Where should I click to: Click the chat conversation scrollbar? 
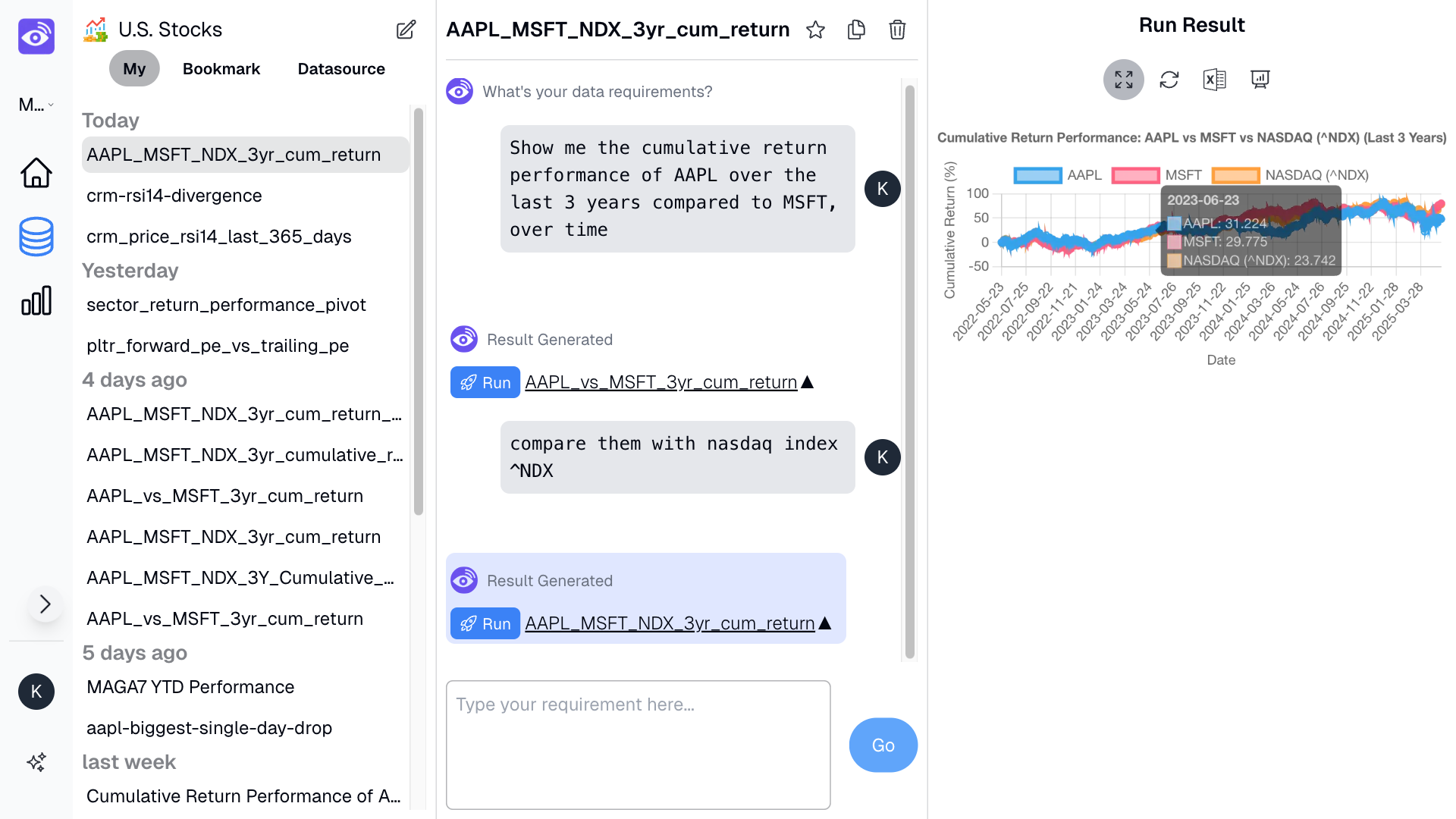910,372
